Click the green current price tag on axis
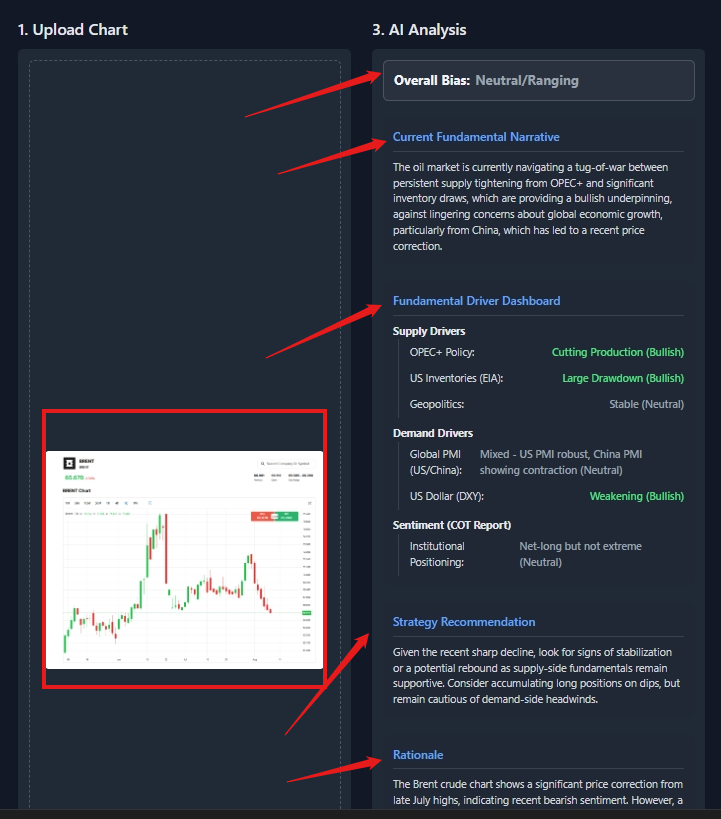This screenshot has height=819, width=721. tap(307, 613)
